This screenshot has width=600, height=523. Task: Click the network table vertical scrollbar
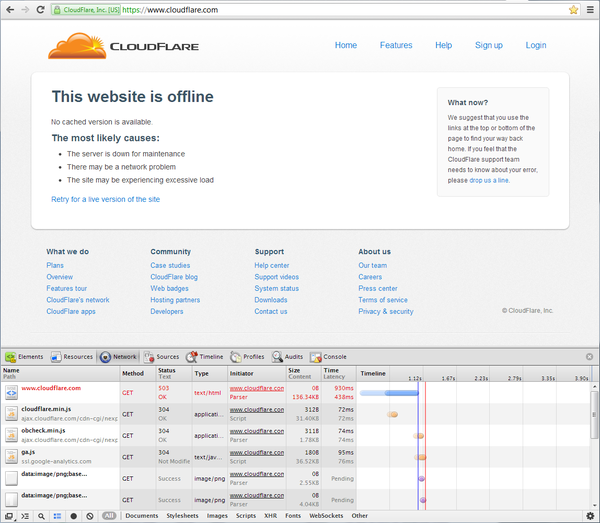click(594, 415)
